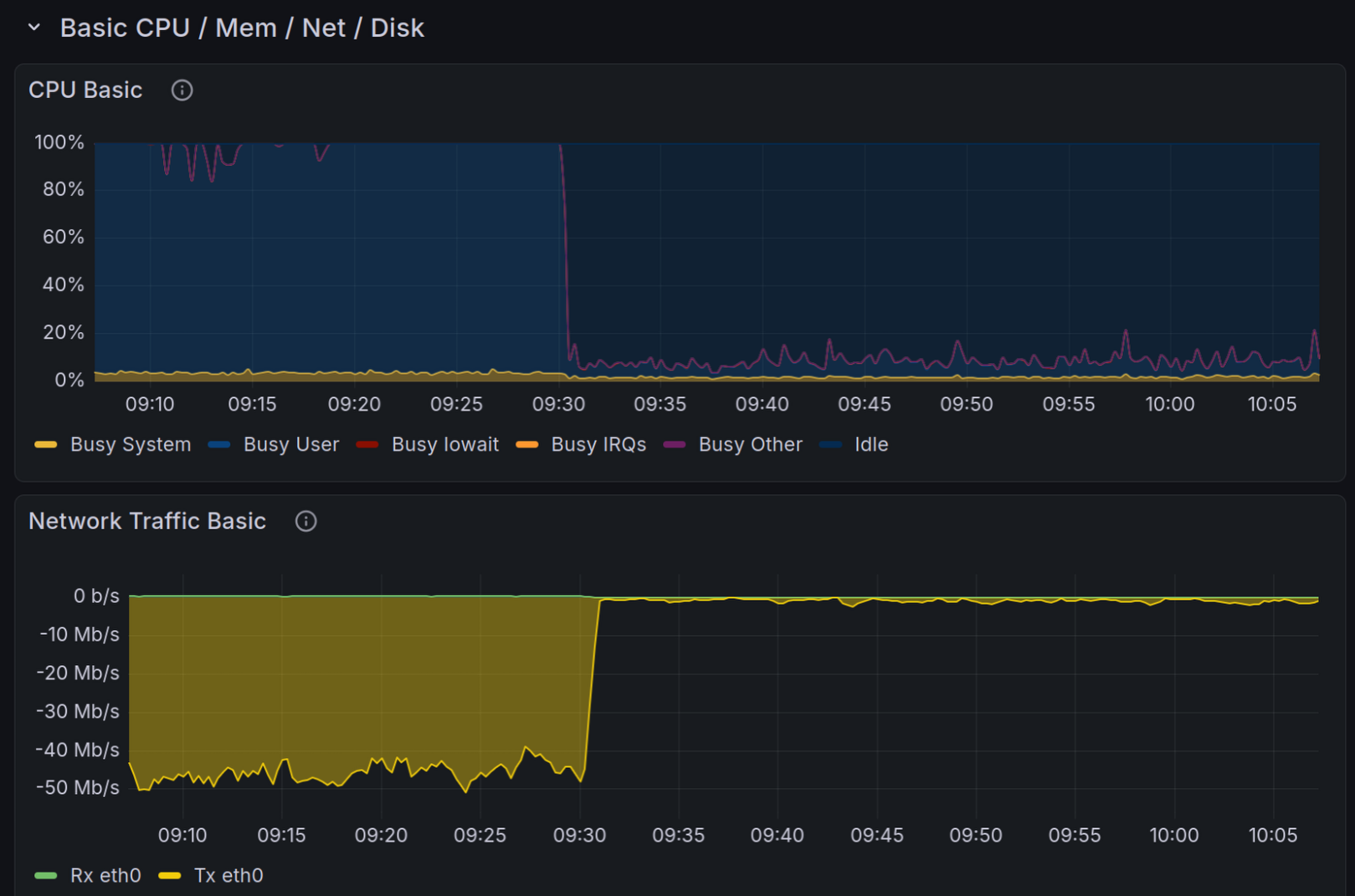Change the purple Busy Other color swatch

[675, 444]
